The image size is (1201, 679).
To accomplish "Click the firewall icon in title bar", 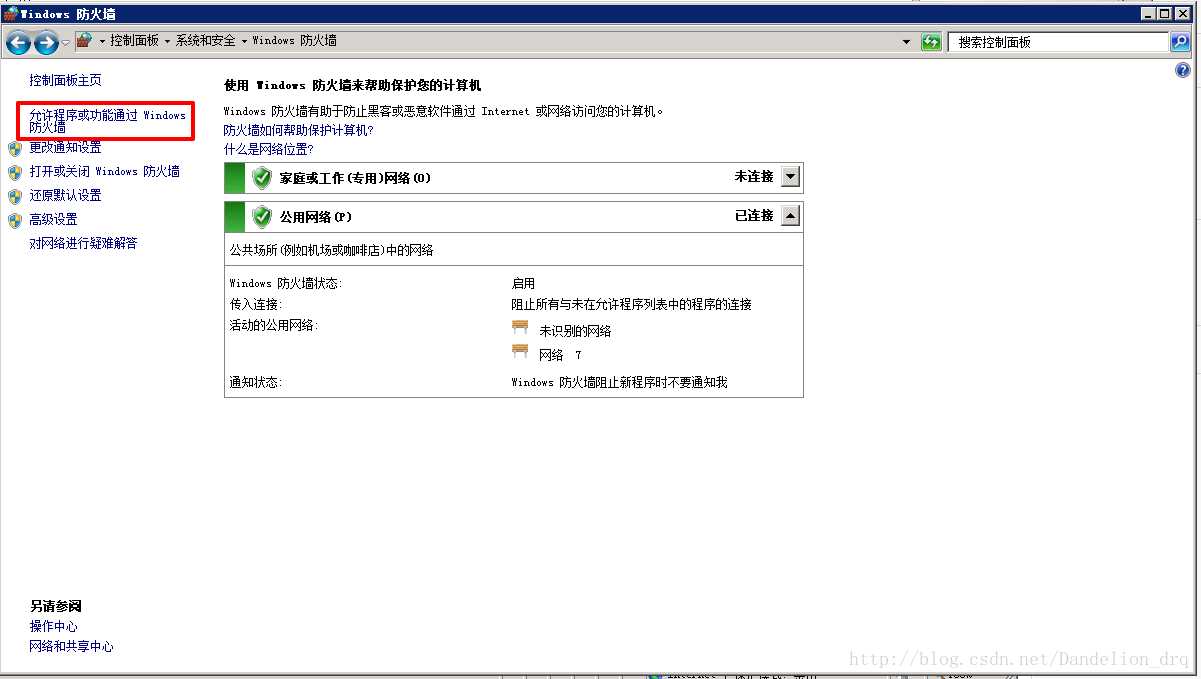I will click(x=11, y=14).
